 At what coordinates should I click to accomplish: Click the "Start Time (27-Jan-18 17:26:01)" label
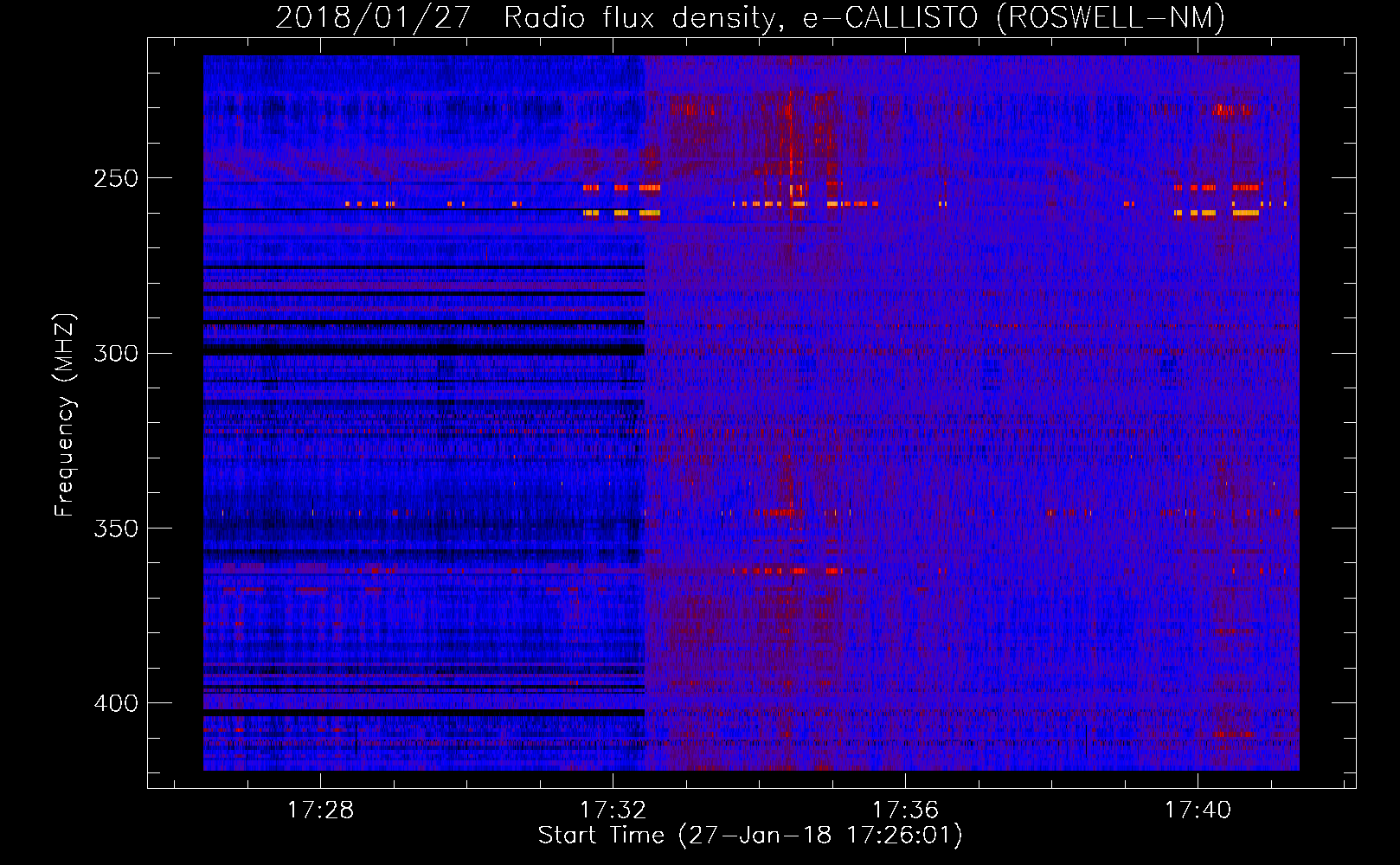750,836
